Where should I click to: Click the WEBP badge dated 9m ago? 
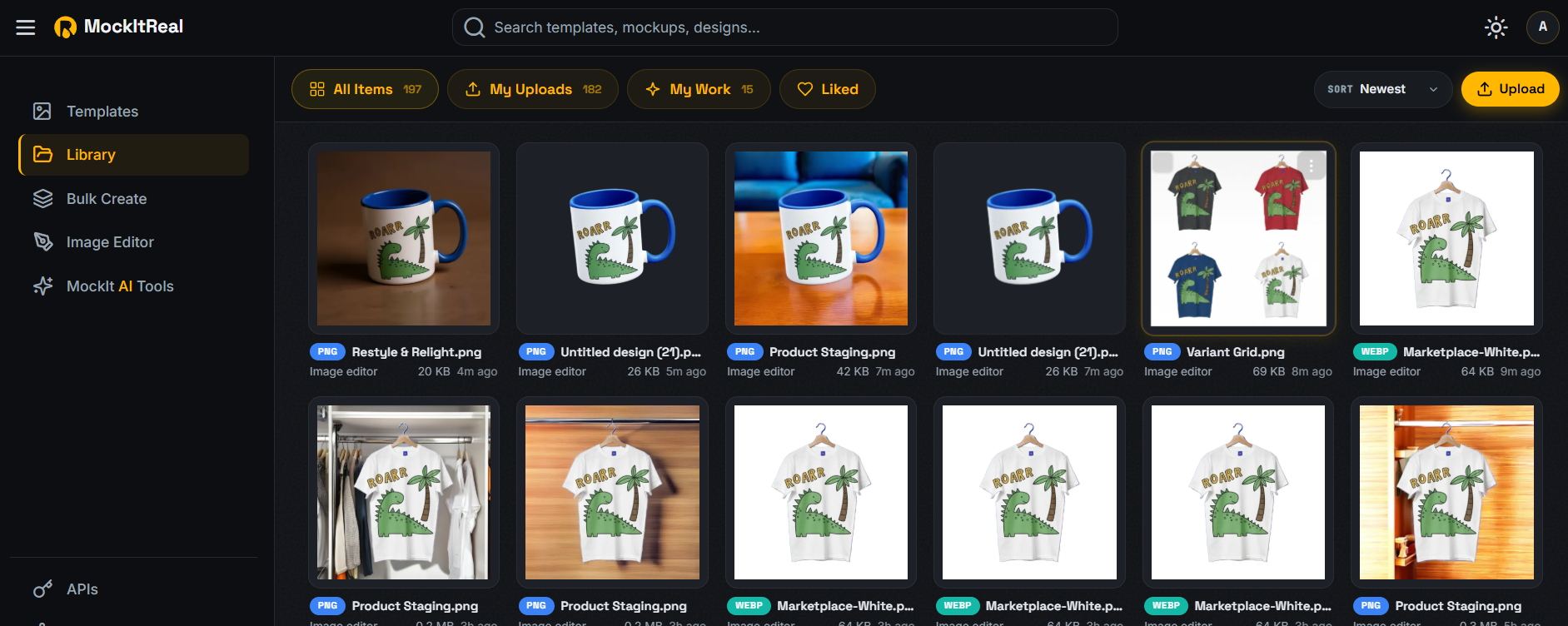[1375, 352]
